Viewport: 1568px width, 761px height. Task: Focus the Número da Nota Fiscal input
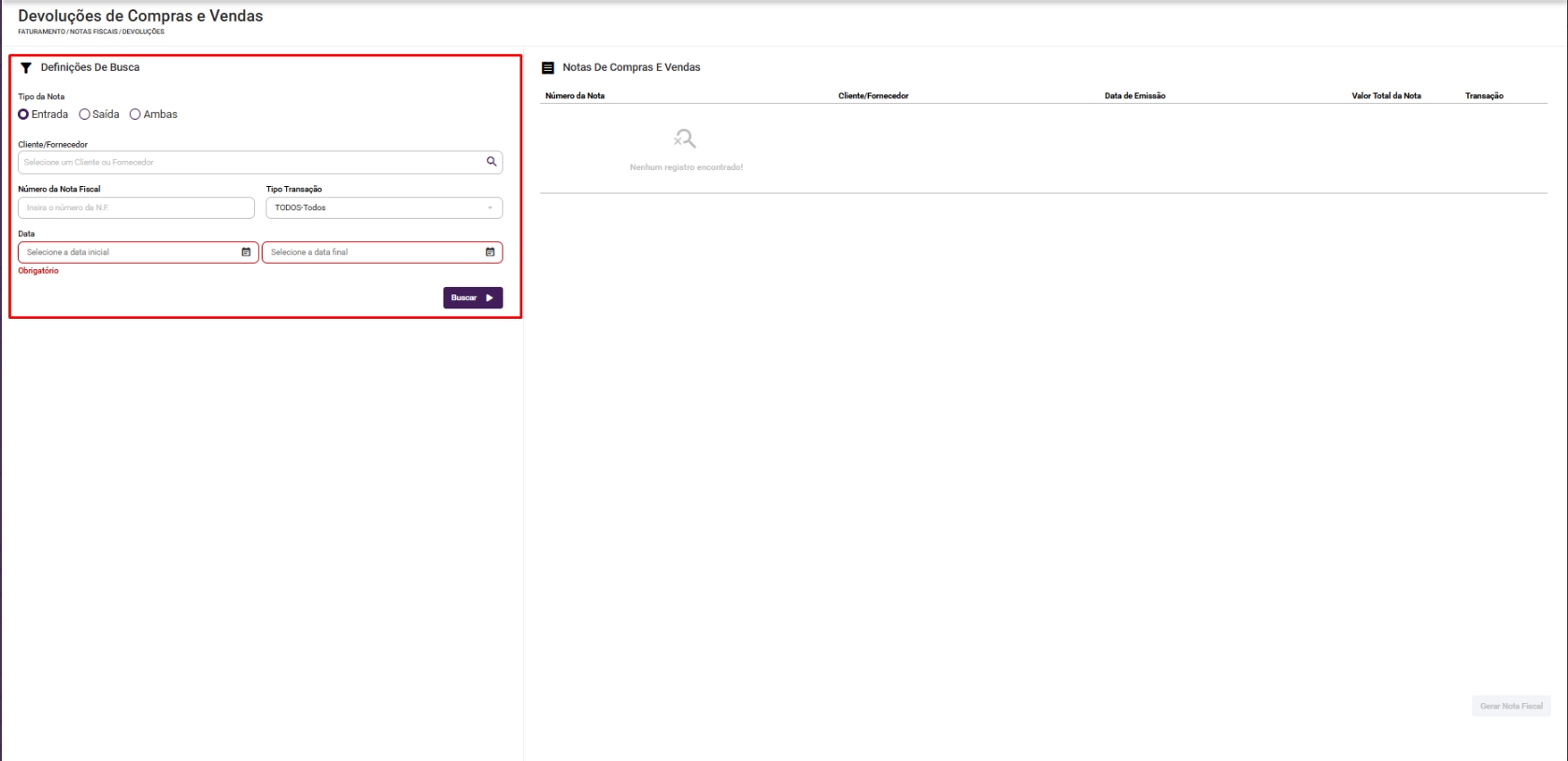136,208
